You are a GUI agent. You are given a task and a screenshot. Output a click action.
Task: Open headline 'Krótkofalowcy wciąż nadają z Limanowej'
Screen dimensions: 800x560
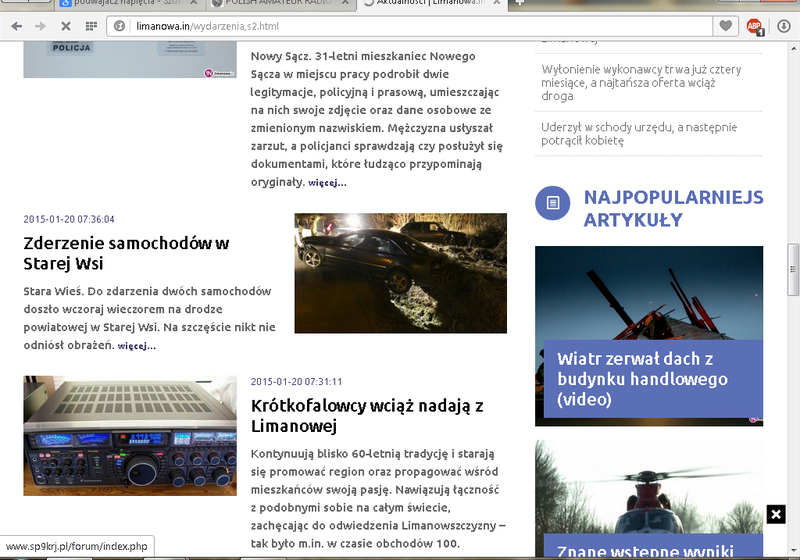pos(367,416)
